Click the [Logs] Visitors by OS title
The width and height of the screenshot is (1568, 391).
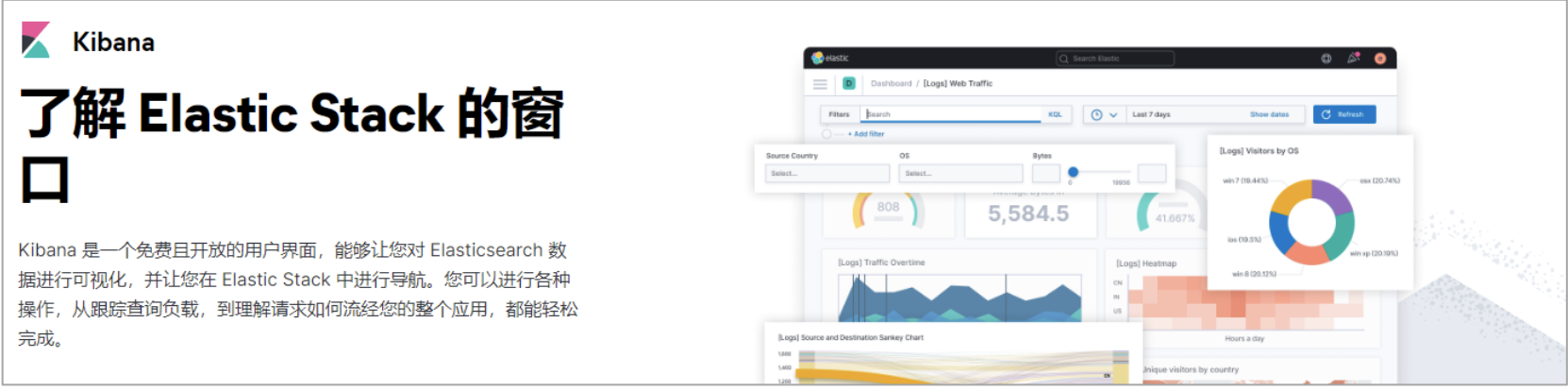point(1259,151)
